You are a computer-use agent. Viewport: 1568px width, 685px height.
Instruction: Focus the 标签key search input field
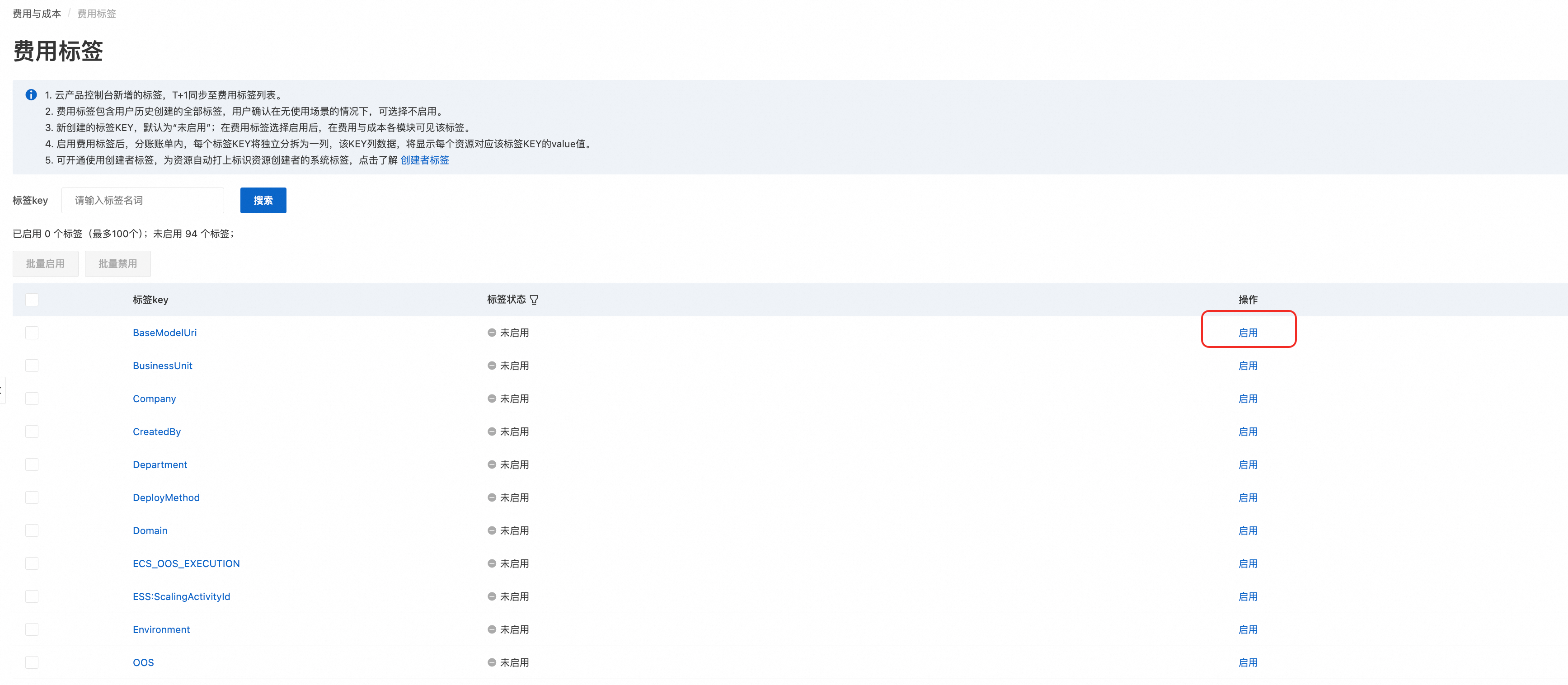(142, 200)
